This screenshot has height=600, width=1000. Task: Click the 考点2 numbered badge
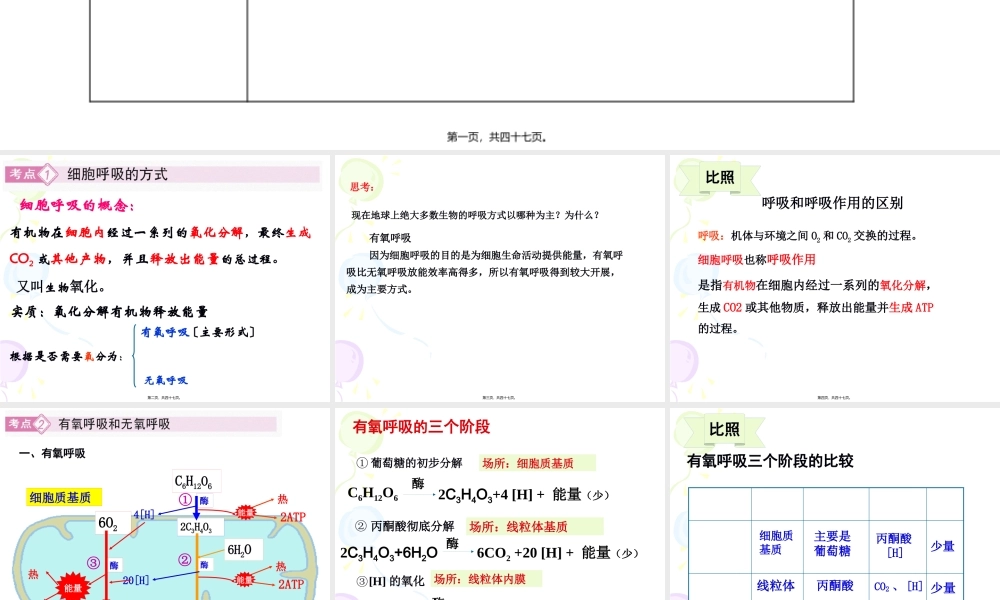[x=41, y=424]
